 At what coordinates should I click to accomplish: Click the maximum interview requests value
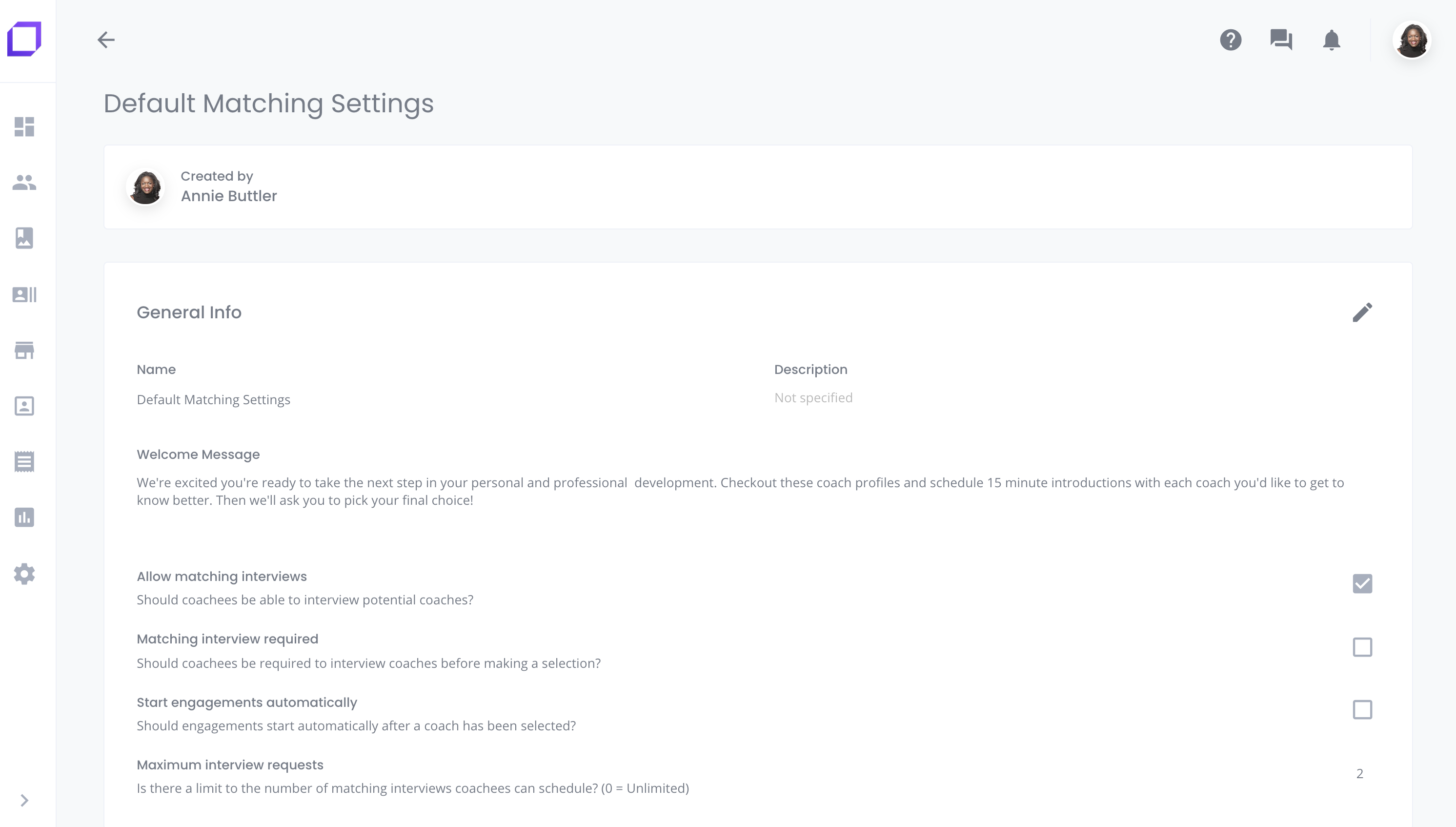[1359, 774]
